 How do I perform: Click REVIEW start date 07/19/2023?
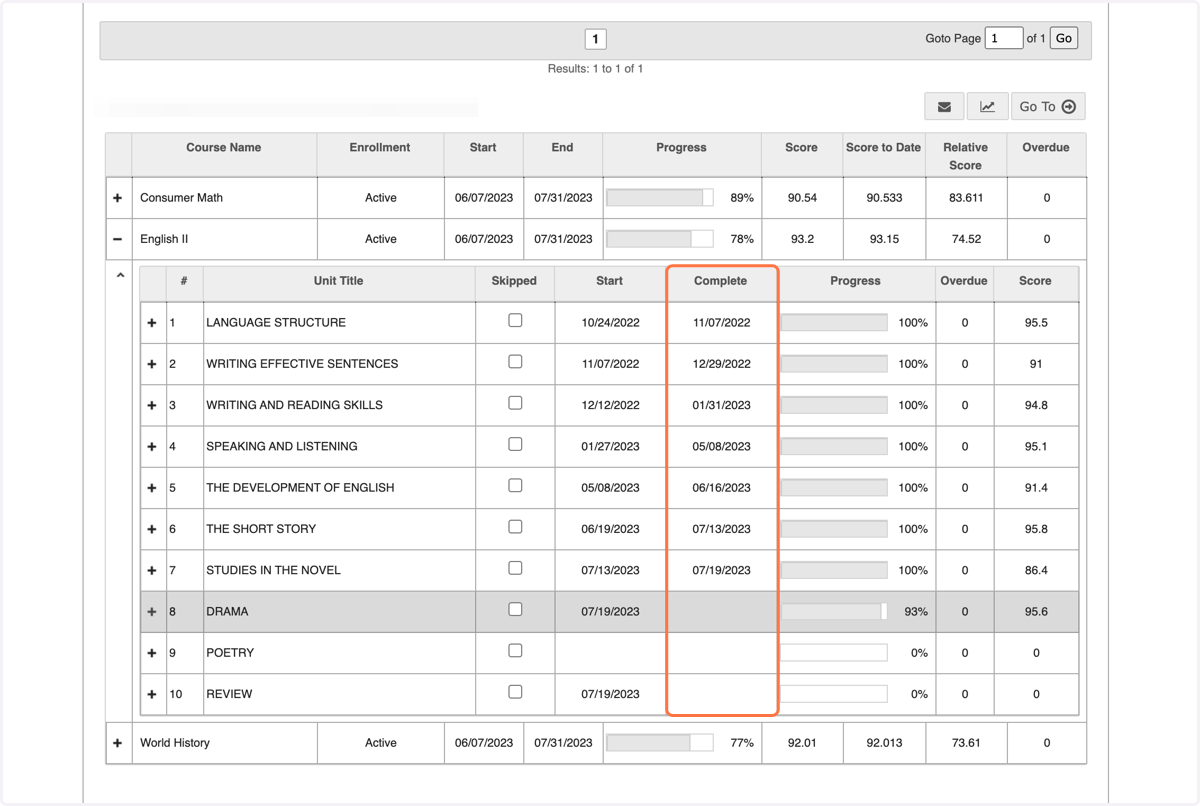[610, 694]
